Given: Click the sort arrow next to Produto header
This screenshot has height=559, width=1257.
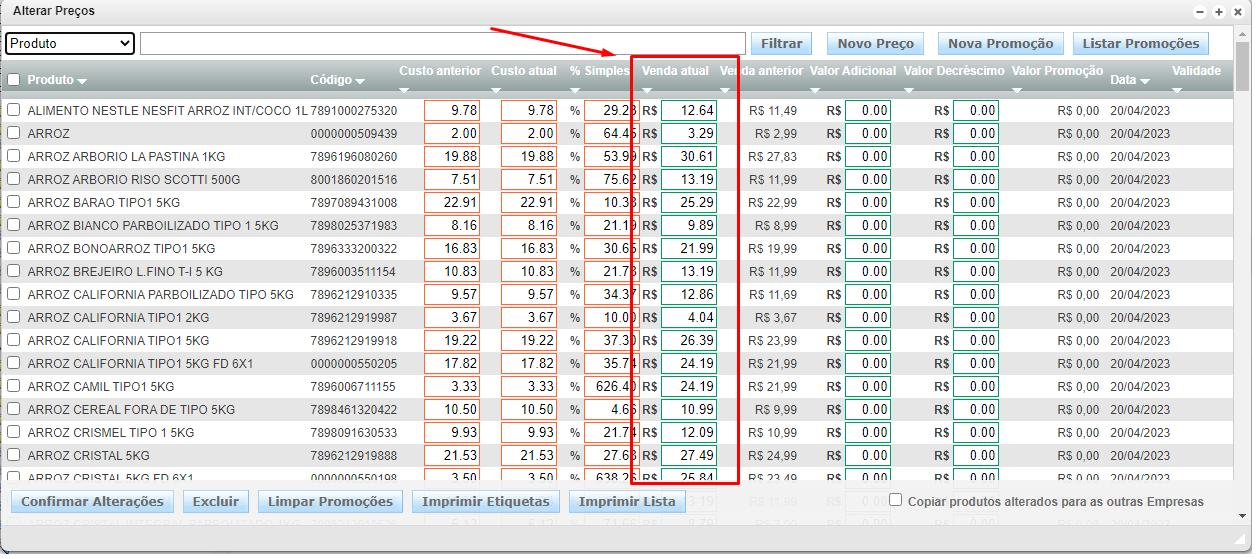Looking at the screenshot, I should point(82,81).
